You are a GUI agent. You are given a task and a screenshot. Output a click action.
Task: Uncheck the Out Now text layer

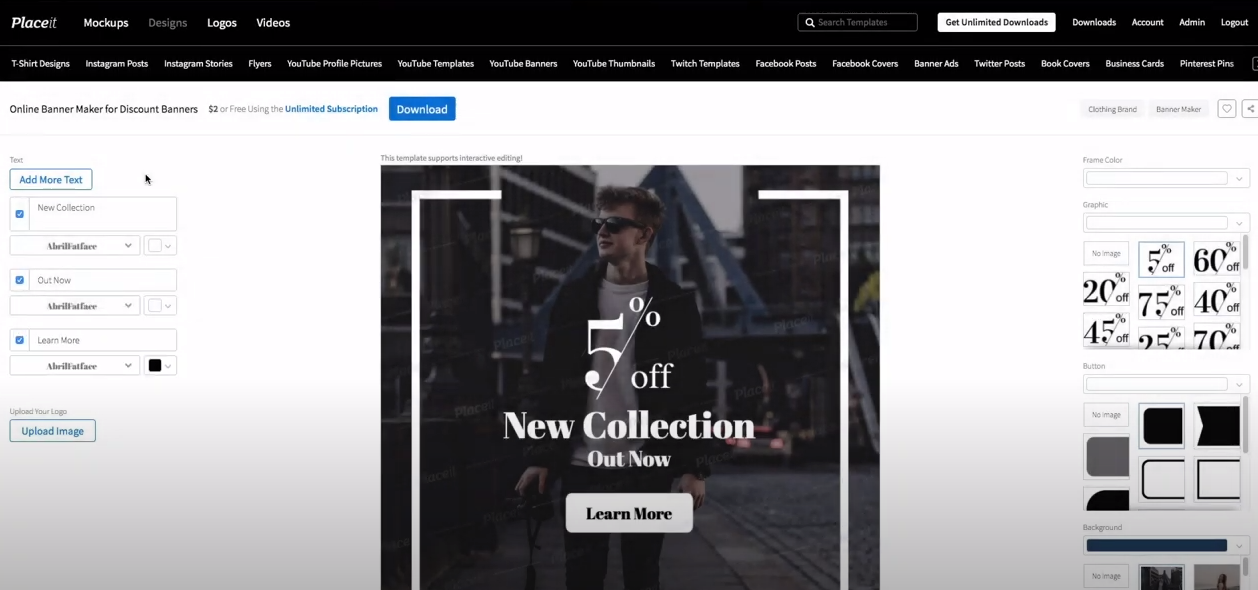pyautogui.click(x=19, y=279)
